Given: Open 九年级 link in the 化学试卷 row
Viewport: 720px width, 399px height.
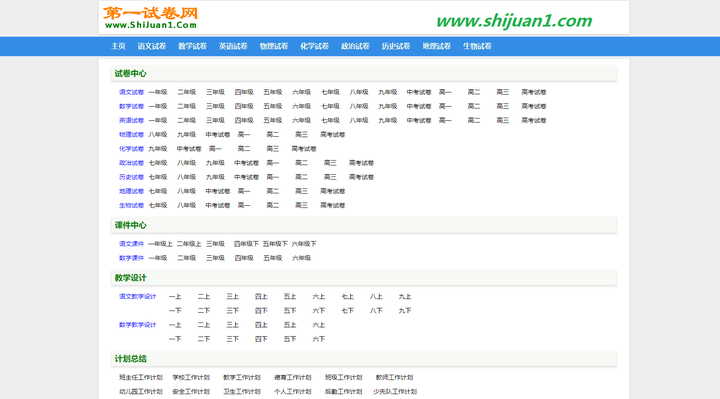Looking at the screenshot, I should 158,149.
